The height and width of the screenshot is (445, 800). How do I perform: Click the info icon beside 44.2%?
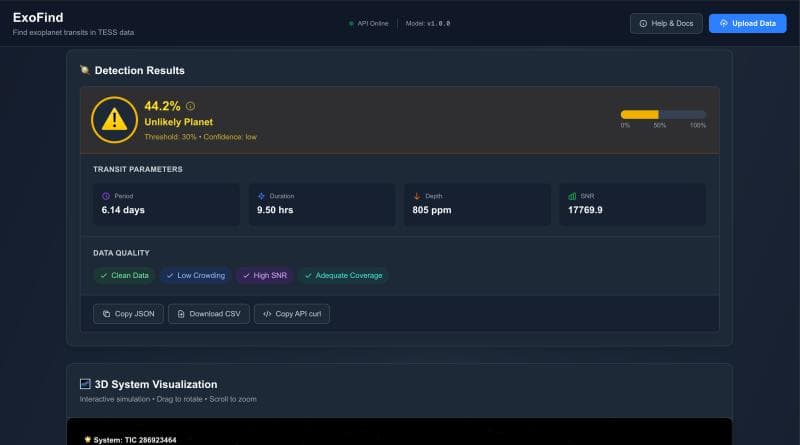pyautogui.click(x=190, y=106)
